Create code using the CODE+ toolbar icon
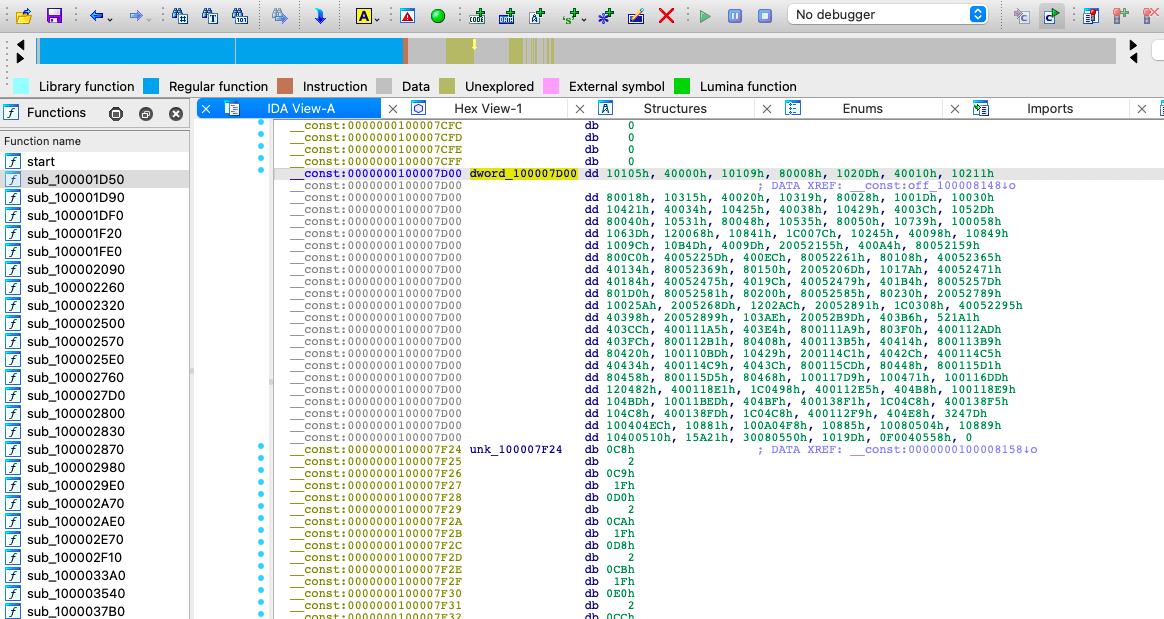This screenshot has height=619, width=1164. tap(478, 14)
